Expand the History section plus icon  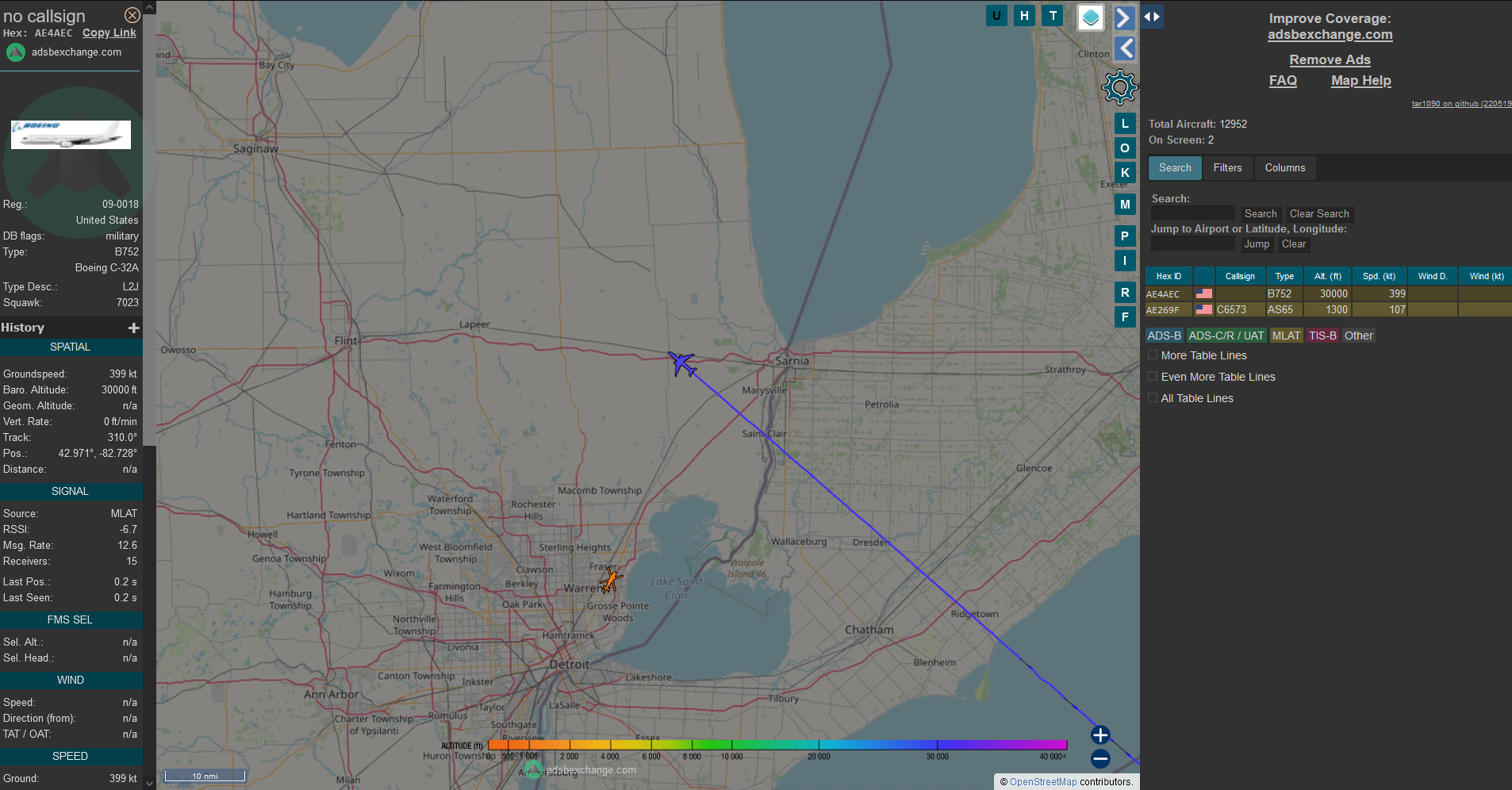134,328
